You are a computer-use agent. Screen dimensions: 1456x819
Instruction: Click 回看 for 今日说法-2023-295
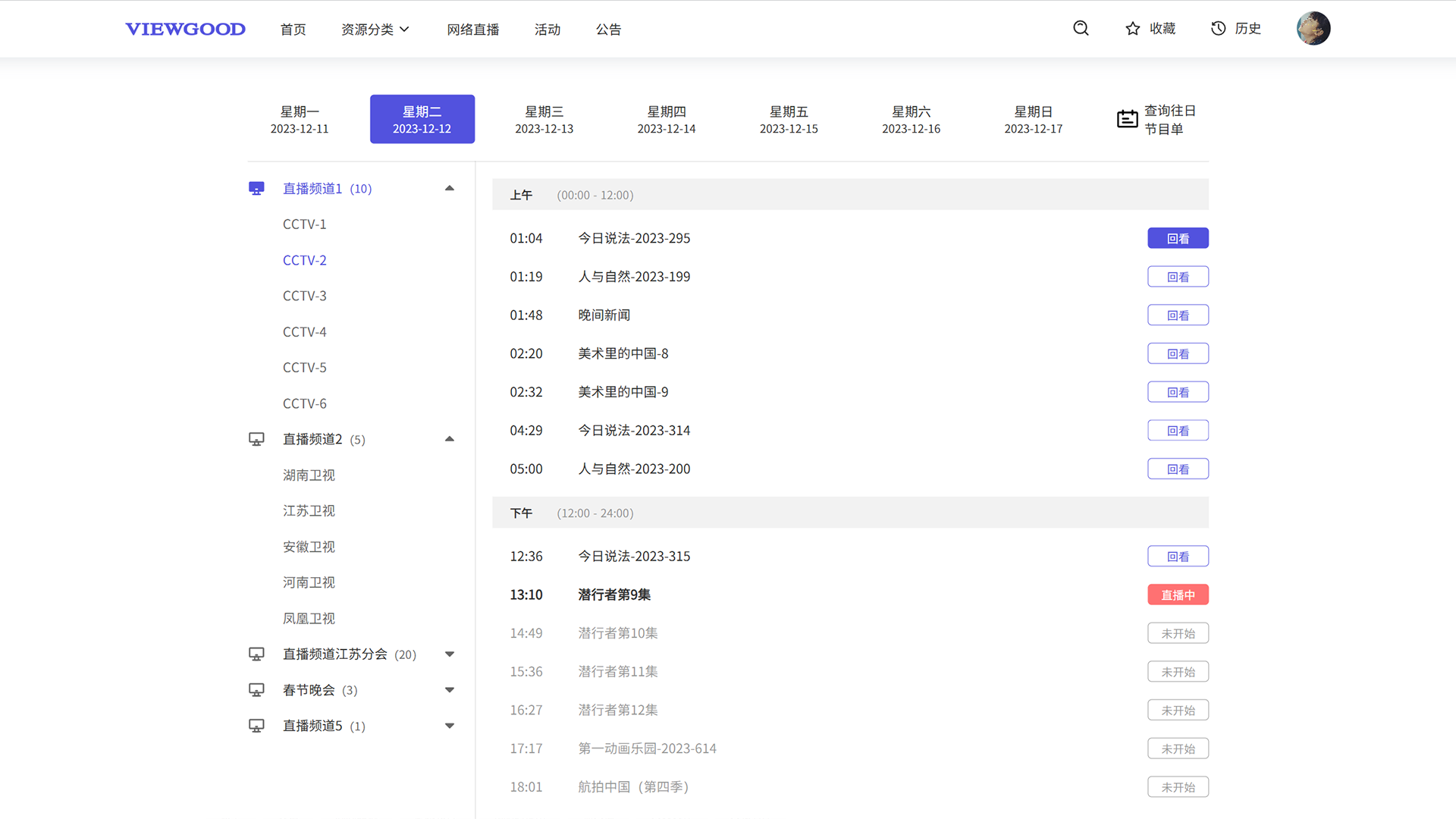point(1178,238)
